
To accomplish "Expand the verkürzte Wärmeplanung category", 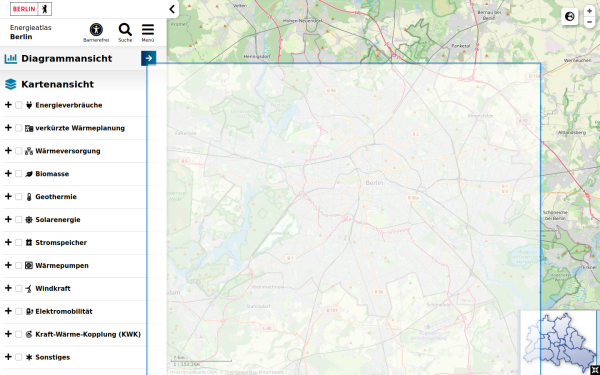I will pyautogui.click(x=8, y=128).
